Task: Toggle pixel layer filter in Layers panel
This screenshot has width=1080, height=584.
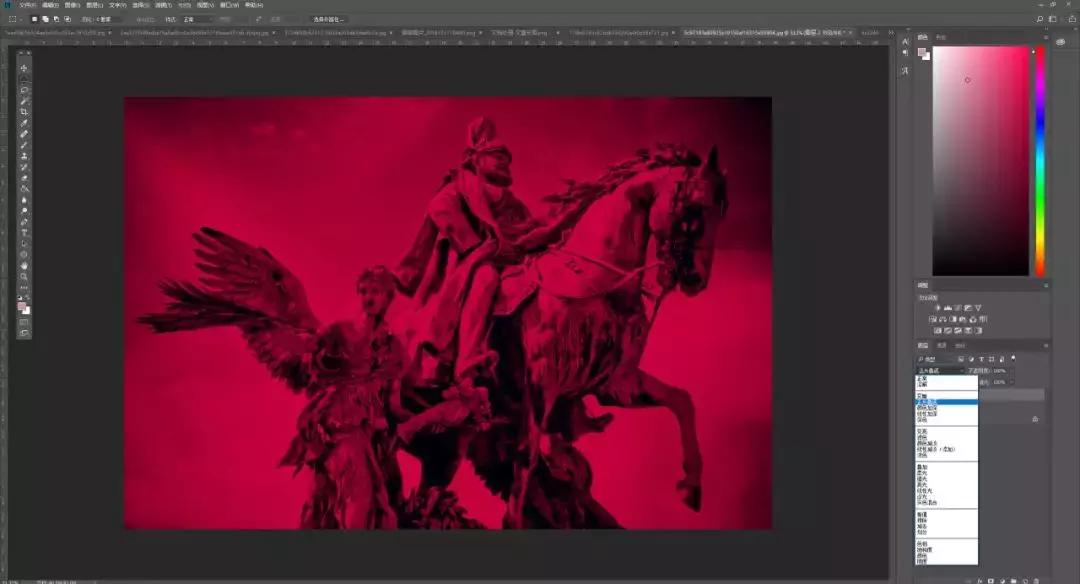Action: pos(961,359)
